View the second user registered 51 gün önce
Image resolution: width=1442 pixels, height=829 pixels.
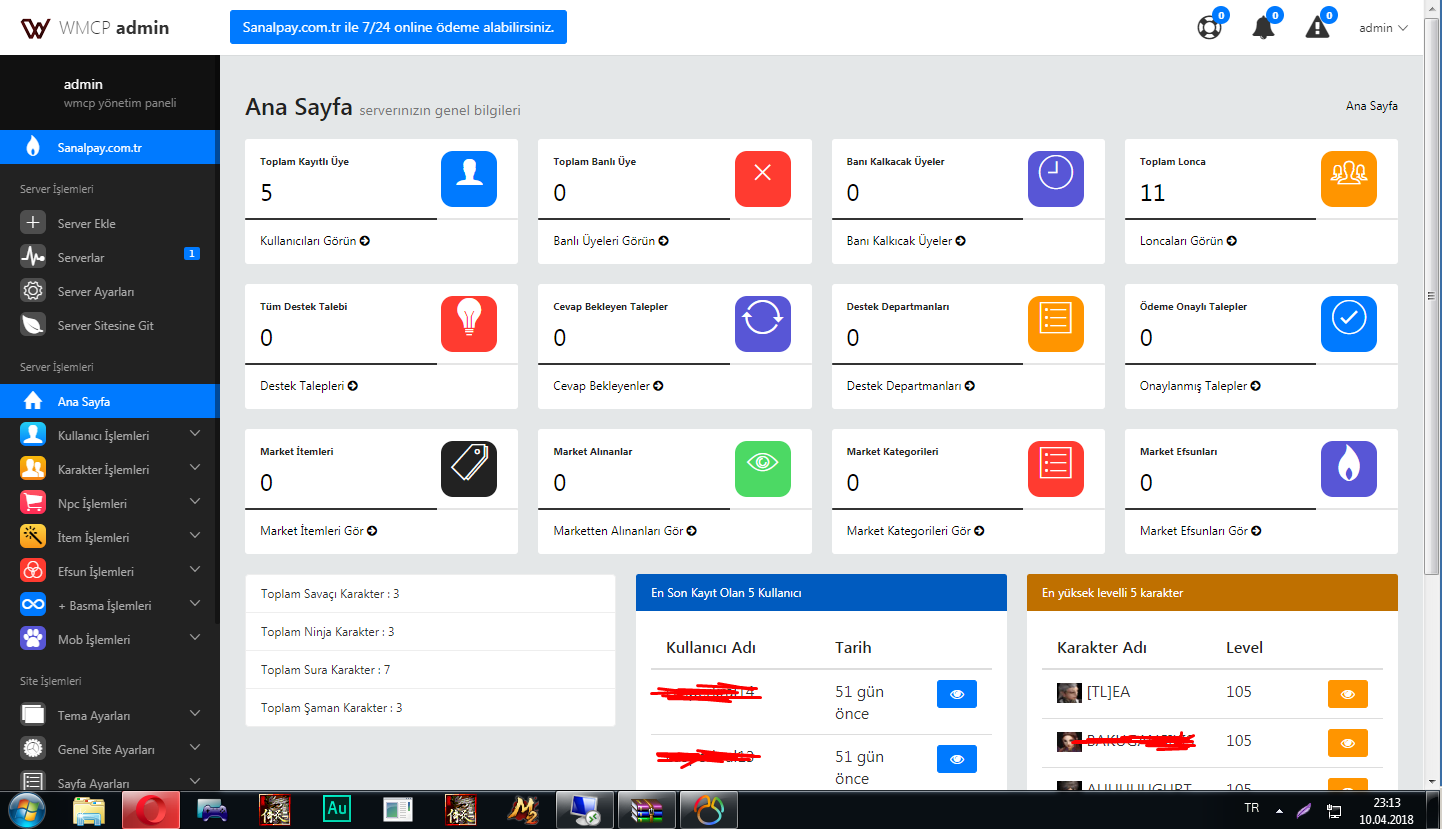[x=957, y=759]
